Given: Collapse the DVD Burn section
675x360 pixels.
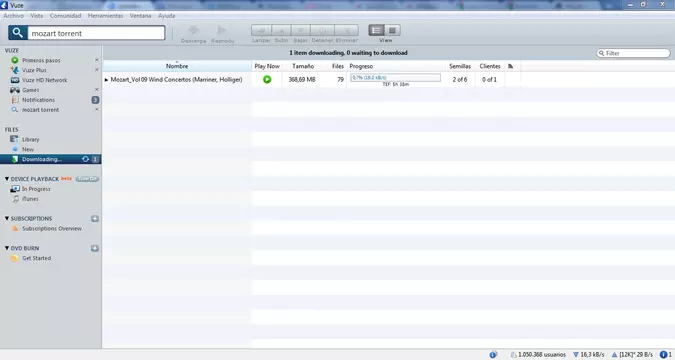Looking at the screenshot, I should 7,248.
